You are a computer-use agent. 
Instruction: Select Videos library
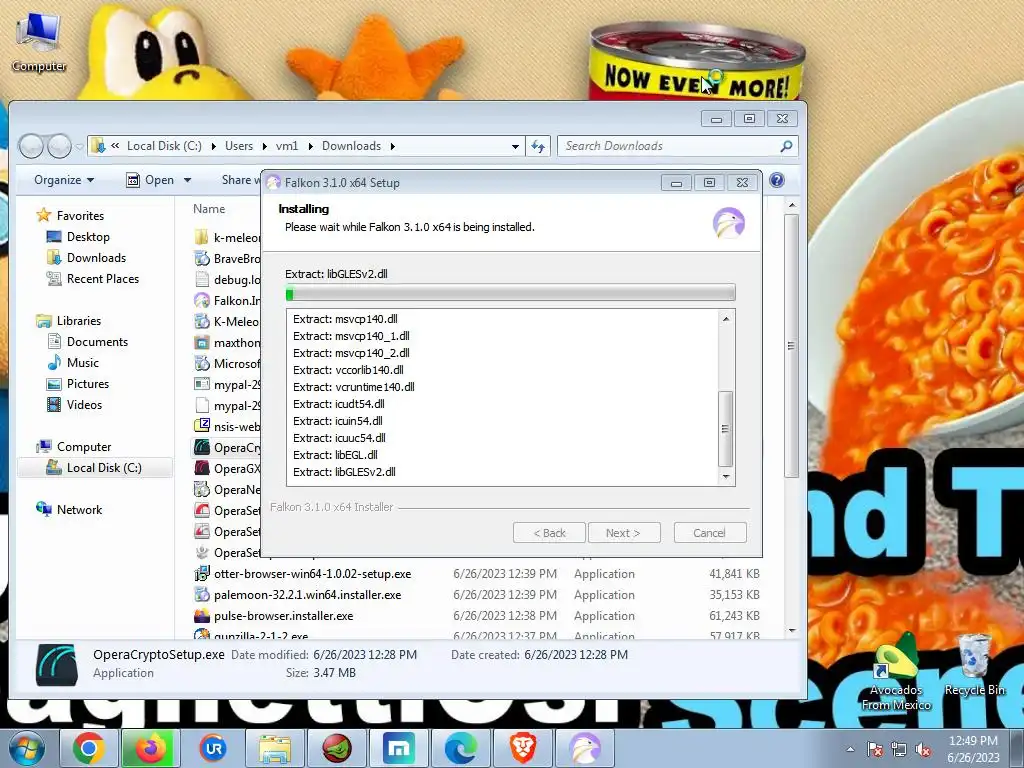click(84, 405)
